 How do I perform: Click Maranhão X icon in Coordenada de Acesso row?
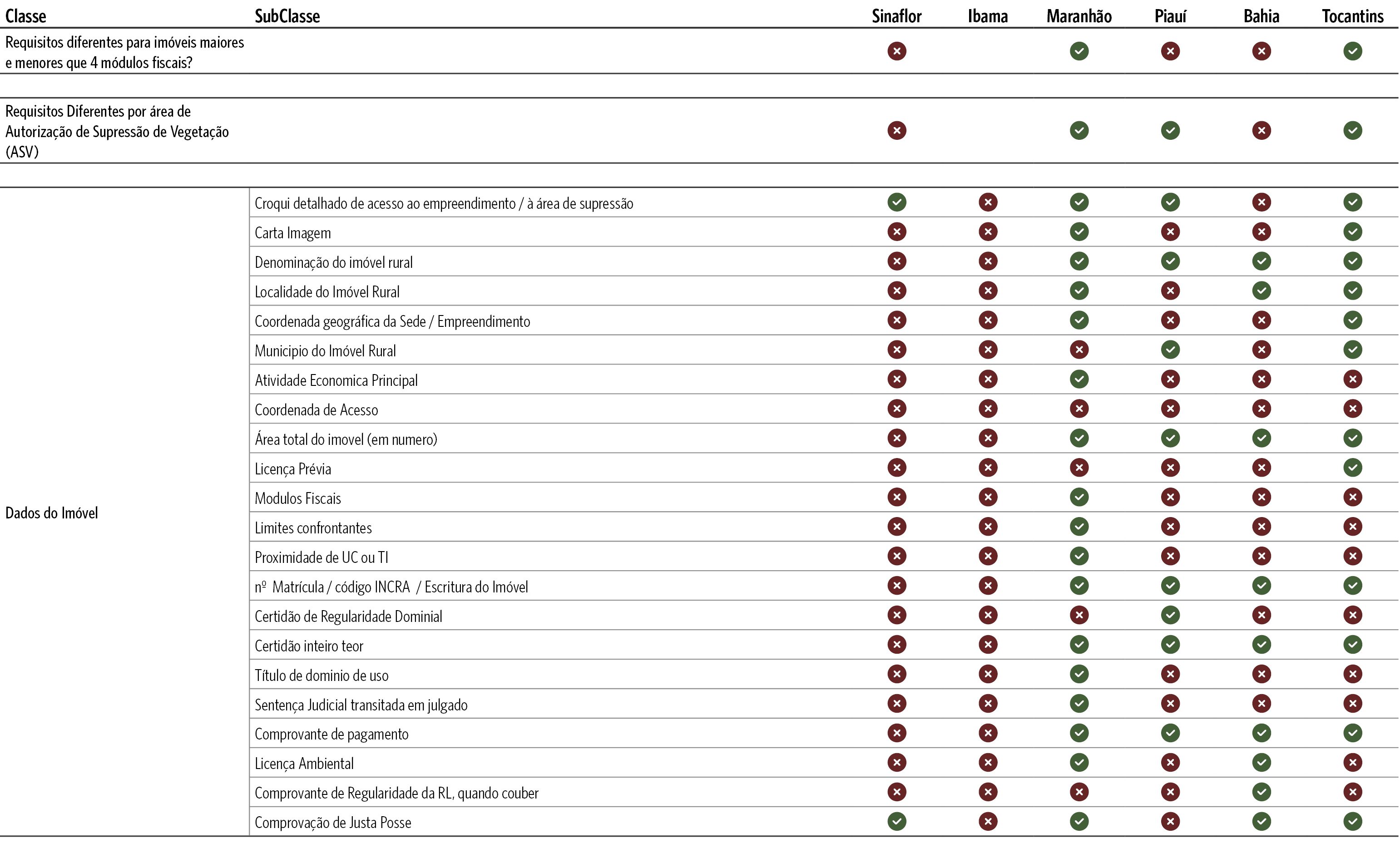pos(1079,409)
